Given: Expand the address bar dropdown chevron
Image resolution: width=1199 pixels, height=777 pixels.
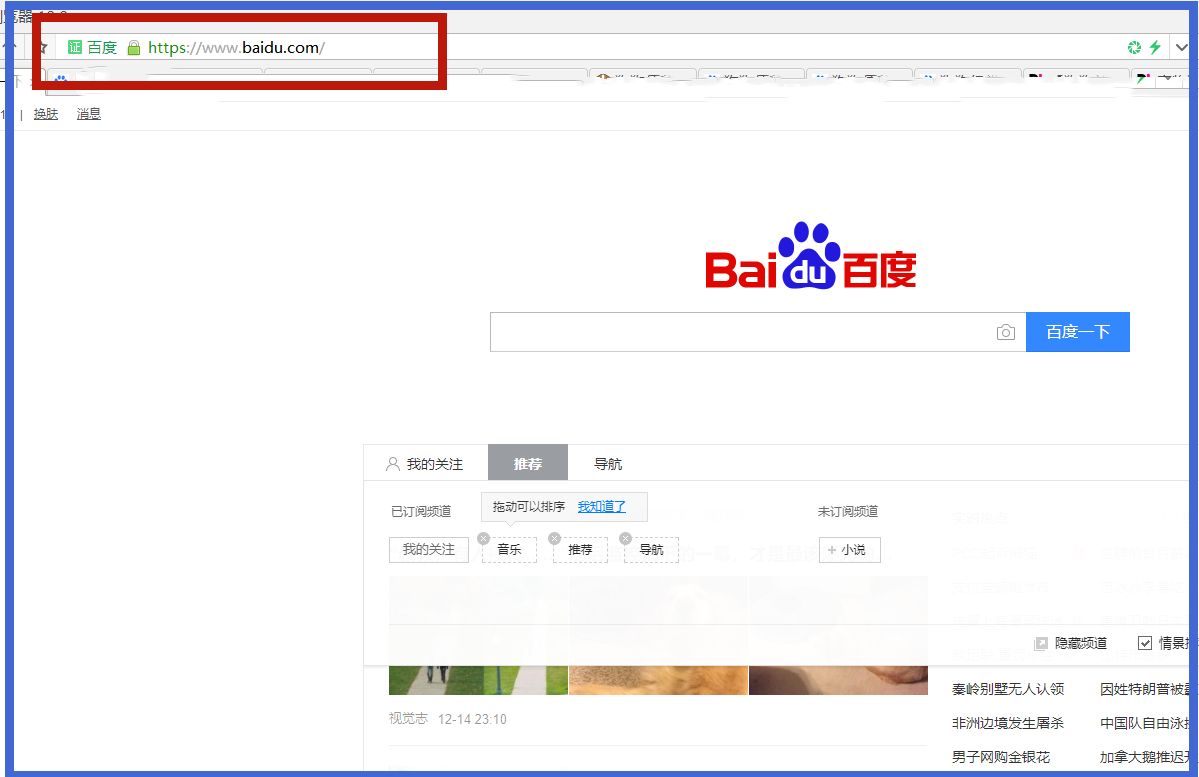Looking at the screenshot, I should click(1181, 47).
